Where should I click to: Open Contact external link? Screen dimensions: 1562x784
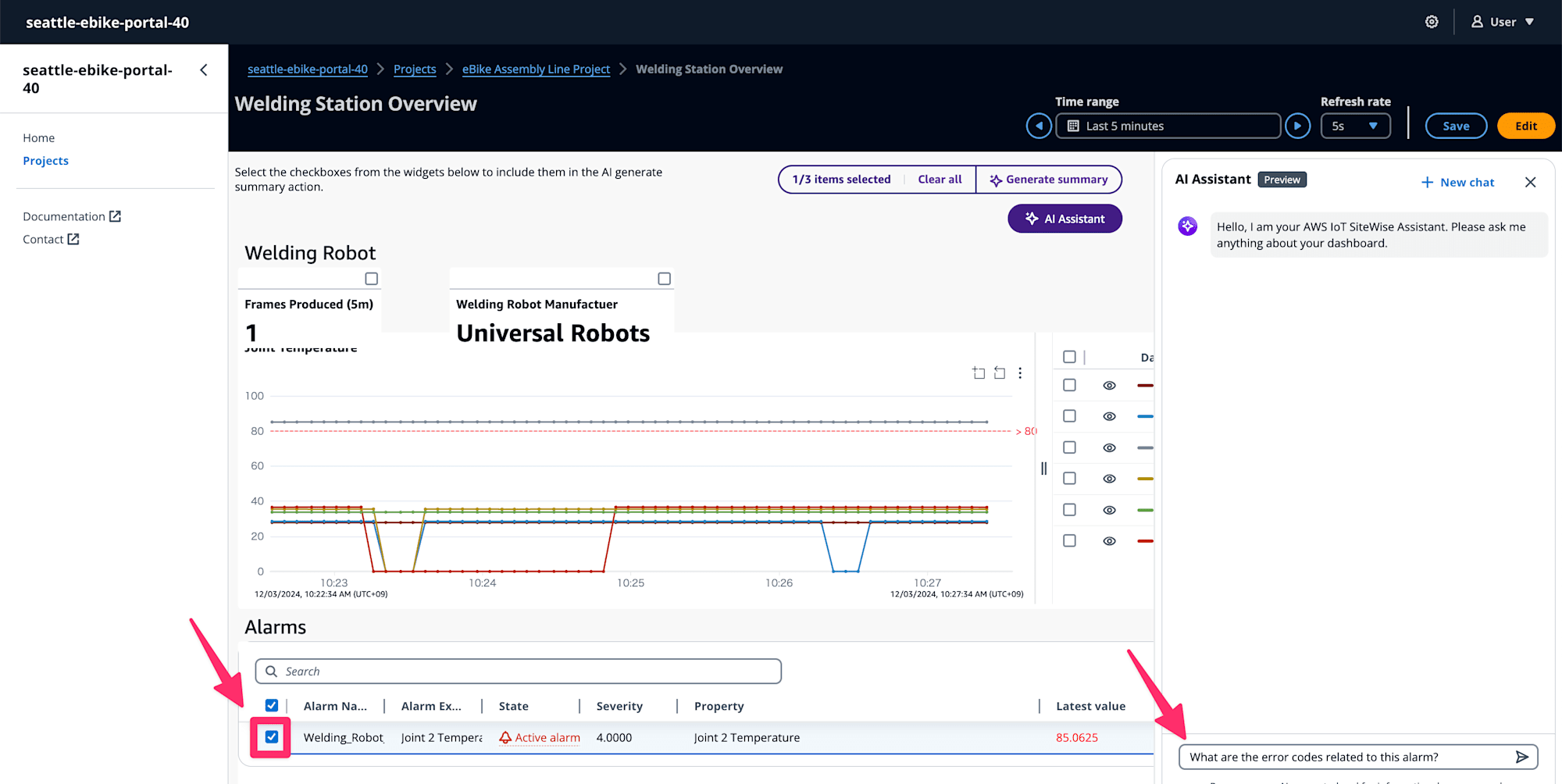pyautogui.click(x=51, y=240)
